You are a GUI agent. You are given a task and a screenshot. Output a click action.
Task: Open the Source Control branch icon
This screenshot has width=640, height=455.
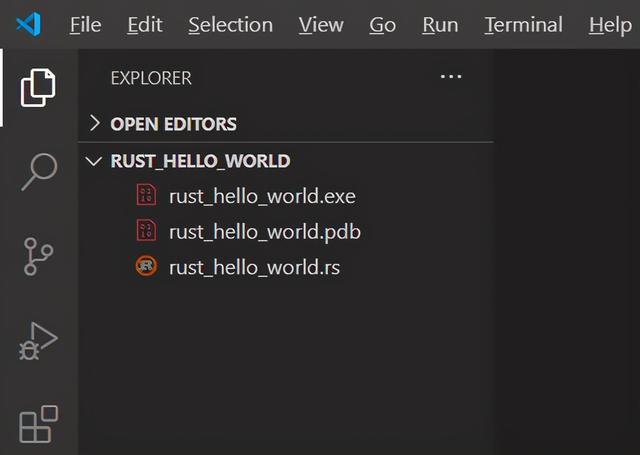[x=38, y=257]
